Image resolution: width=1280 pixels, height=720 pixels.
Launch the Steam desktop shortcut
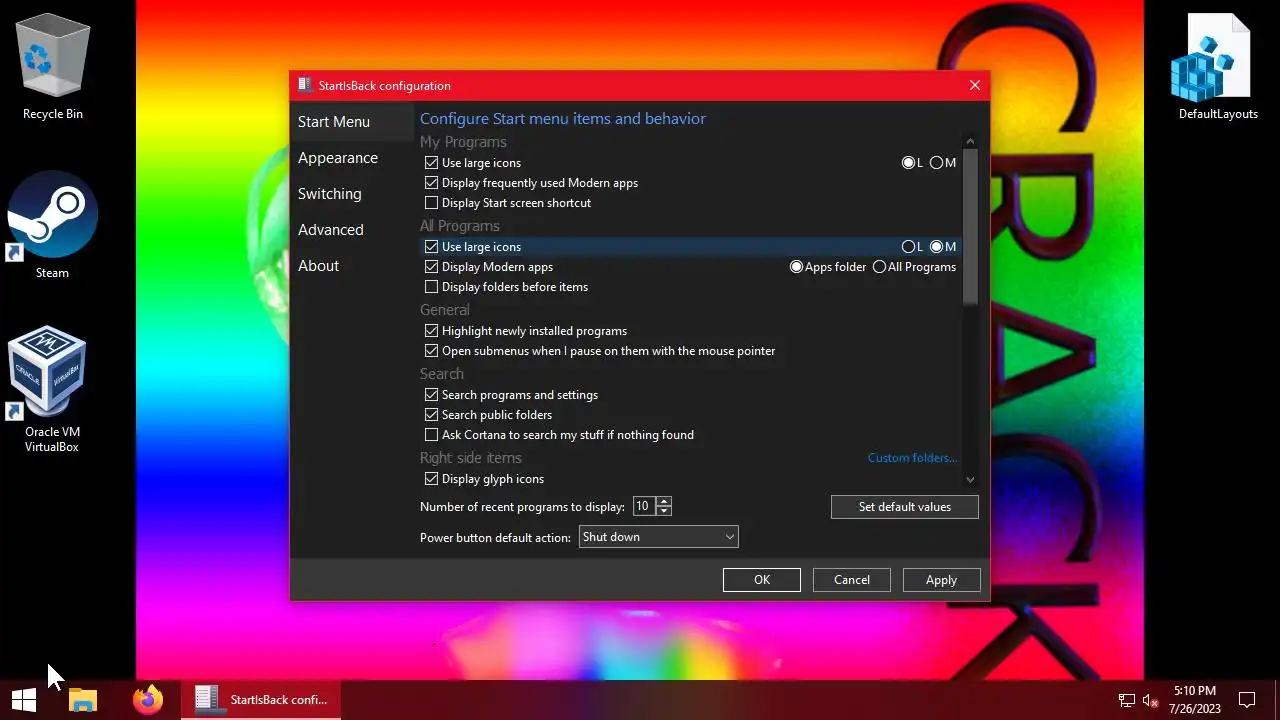click(53, 225)
